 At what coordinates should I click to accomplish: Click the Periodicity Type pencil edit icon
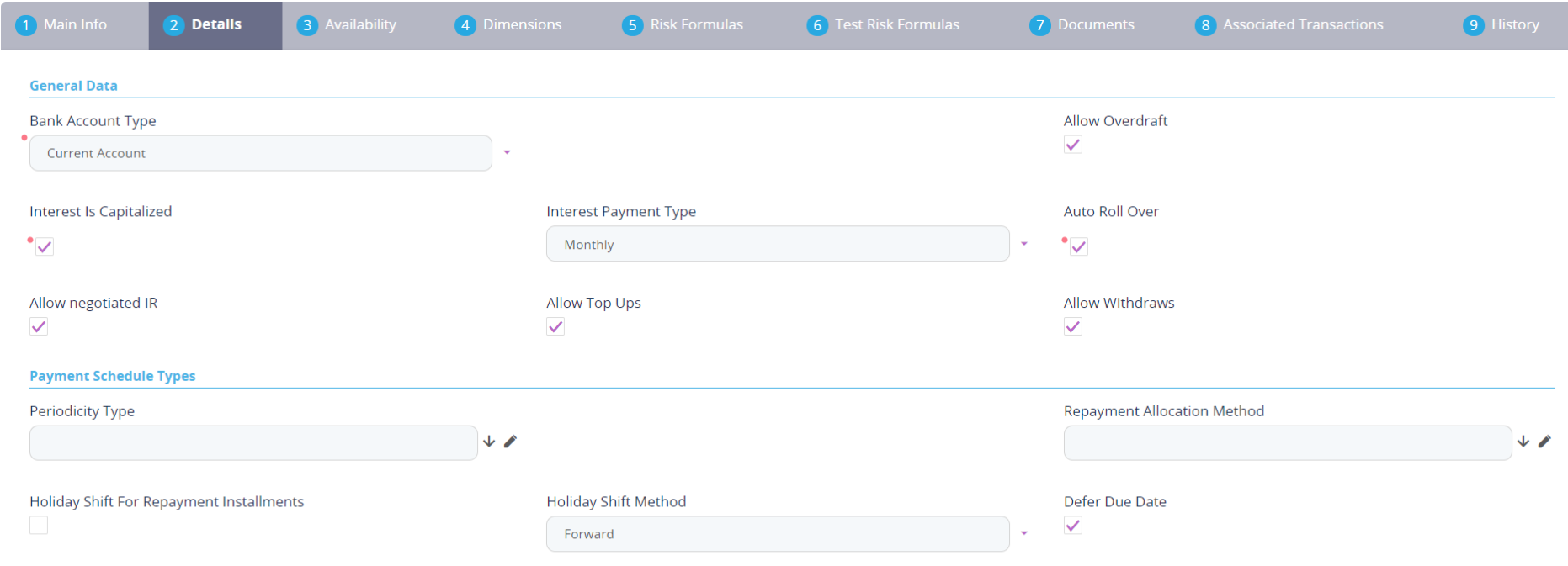pos(510,442)
